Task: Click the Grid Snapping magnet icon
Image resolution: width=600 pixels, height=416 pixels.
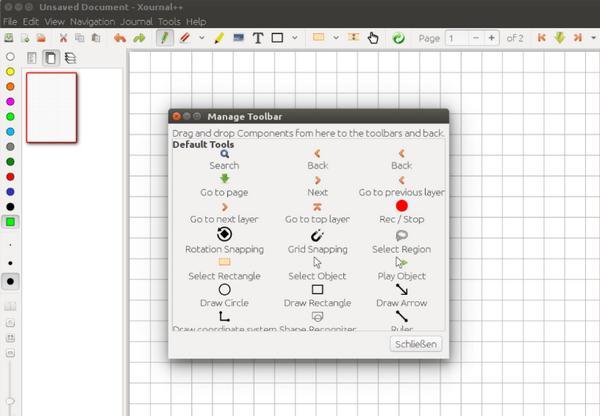Action: pyautogui.click(x=317, y=235)
